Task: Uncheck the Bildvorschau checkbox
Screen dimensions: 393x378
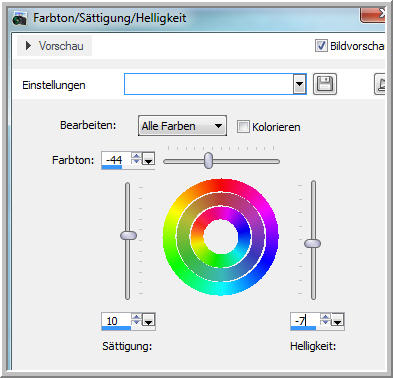Action: click(x=321, y=46)
